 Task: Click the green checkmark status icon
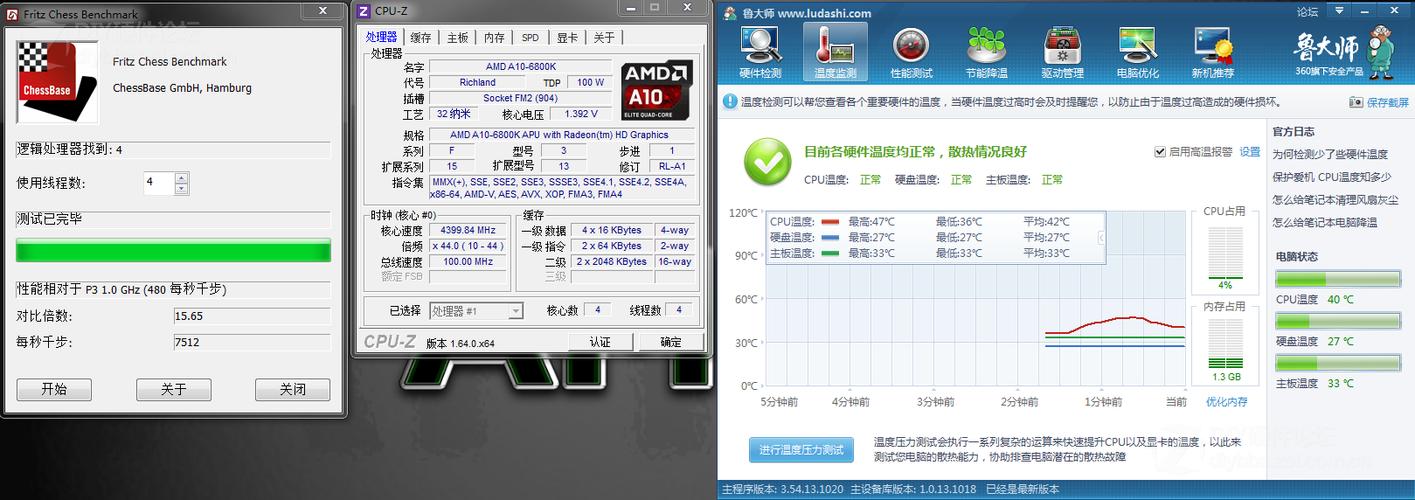[x=768, y=160]
